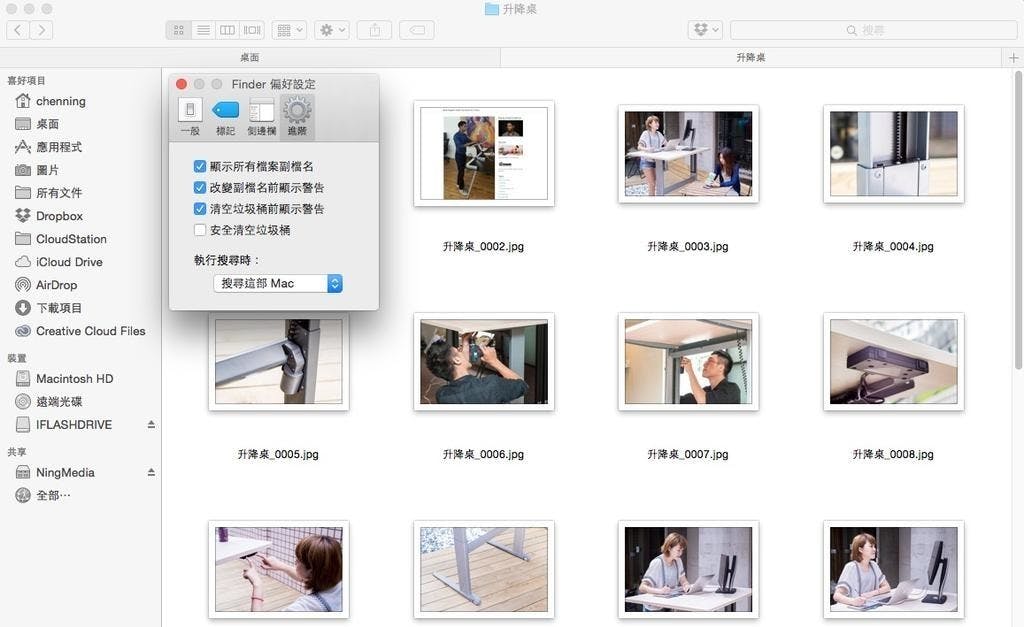Eject the IFLASHDRIVE volume
The height and width of the screenshot is (627, 1024).
click(x=151, y=425)
